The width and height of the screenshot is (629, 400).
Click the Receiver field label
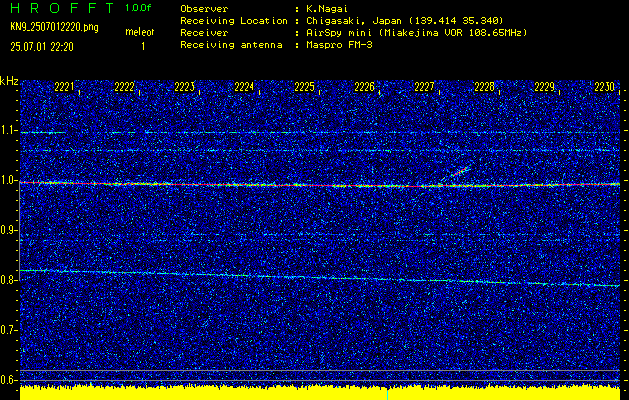(x=204, y=33)
